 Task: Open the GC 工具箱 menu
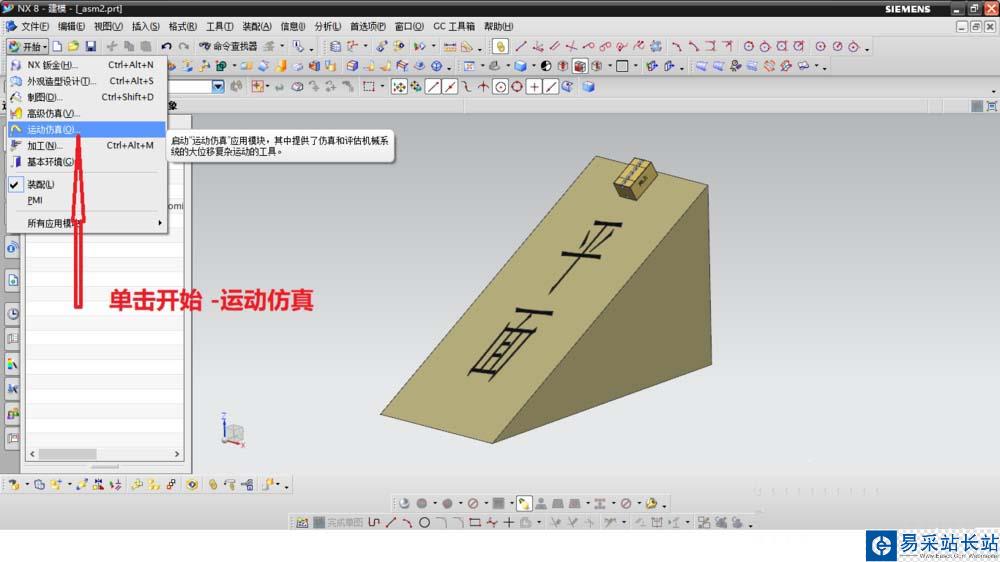(x=454, y=26)
